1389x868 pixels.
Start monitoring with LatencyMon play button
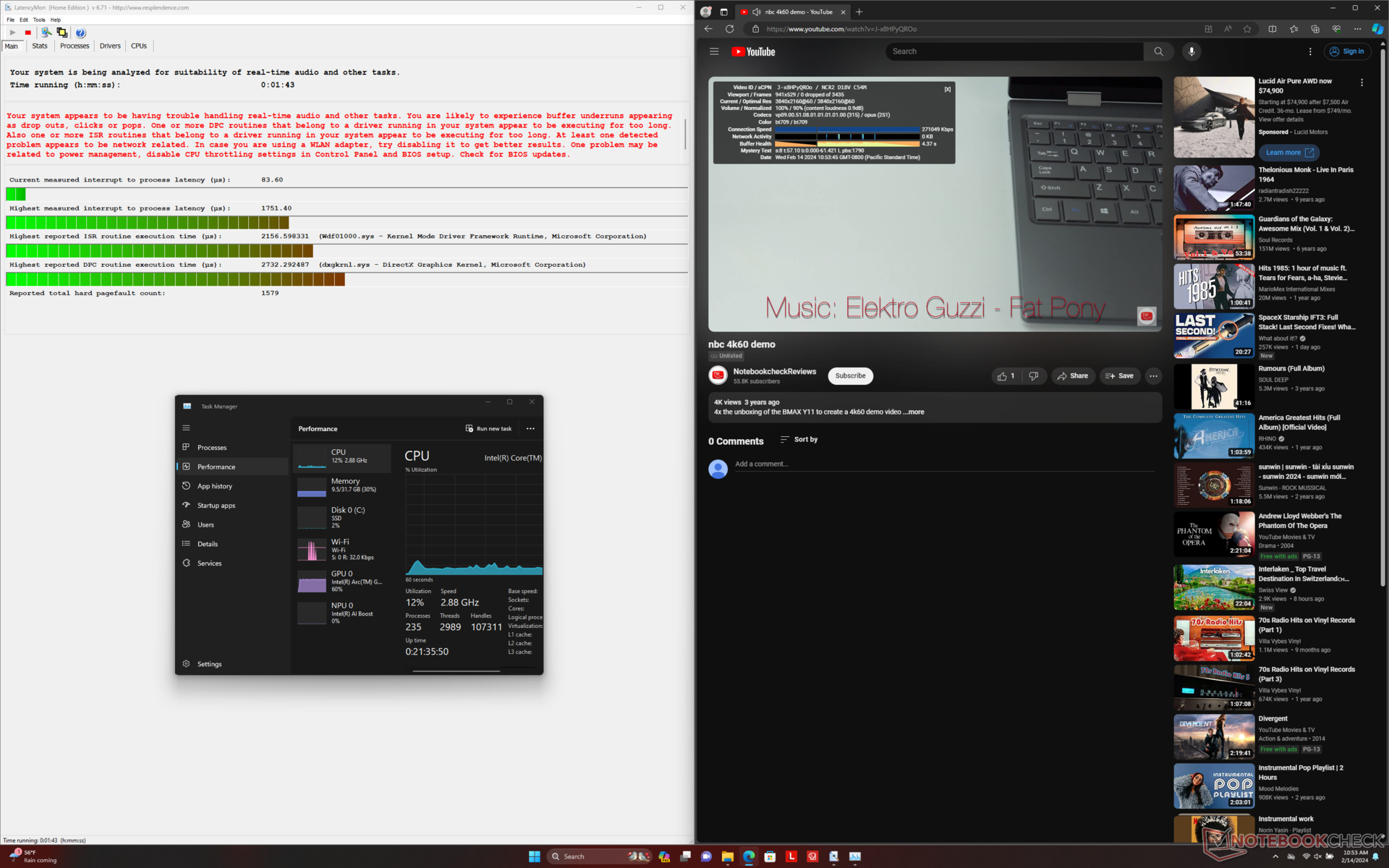coord(12,33)
